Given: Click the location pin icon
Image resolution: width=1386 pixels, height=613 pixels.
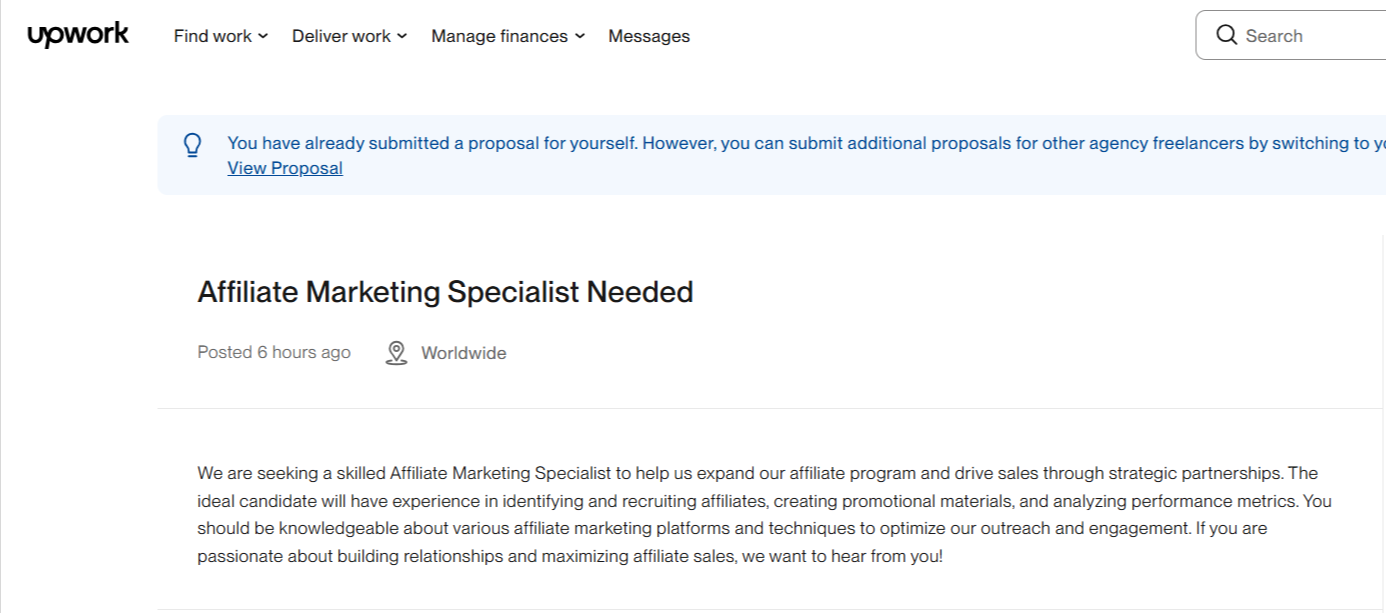Looking at the screenshot, I should (396, 353).
